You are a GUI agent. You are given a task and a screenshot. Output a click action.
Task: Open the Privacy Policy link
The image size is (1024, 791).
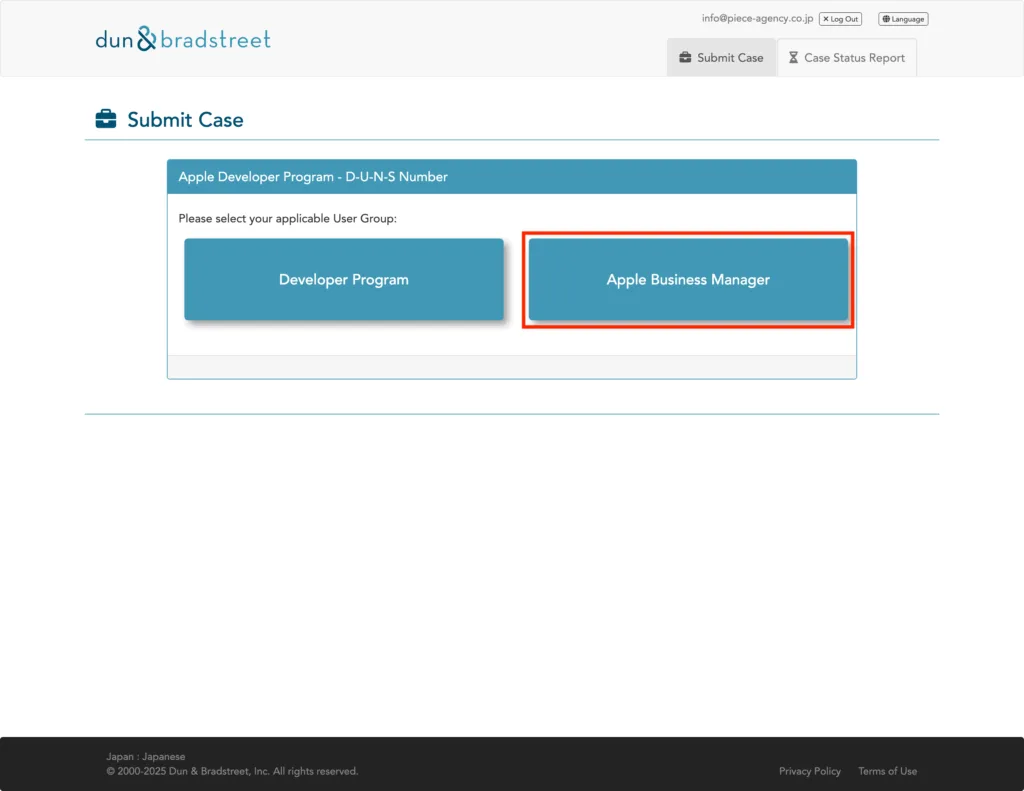(x=810, y=771)
